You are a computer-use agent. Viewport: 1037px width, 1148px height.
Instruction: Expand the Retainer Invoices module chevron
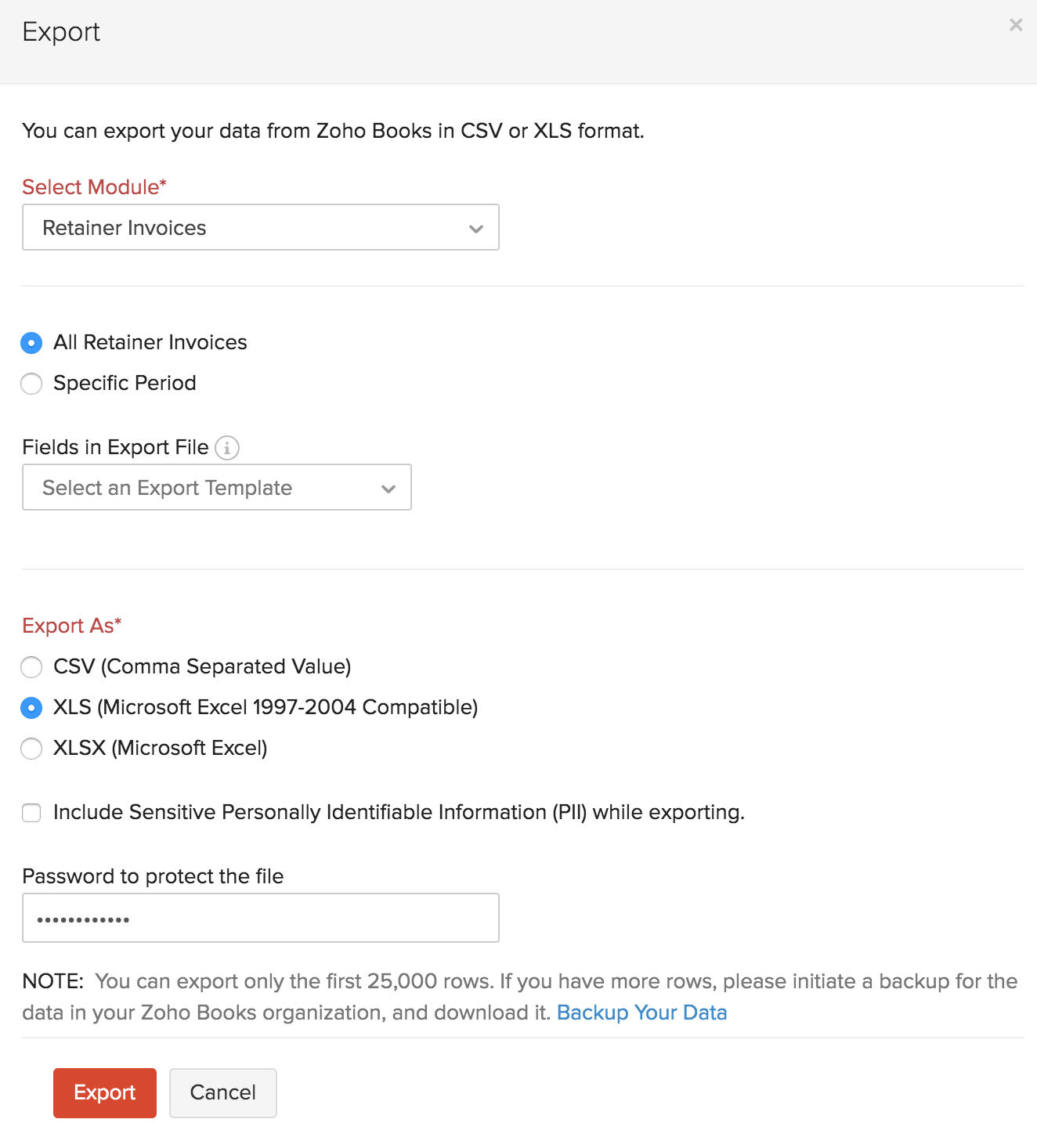click(x=475, y=228)
